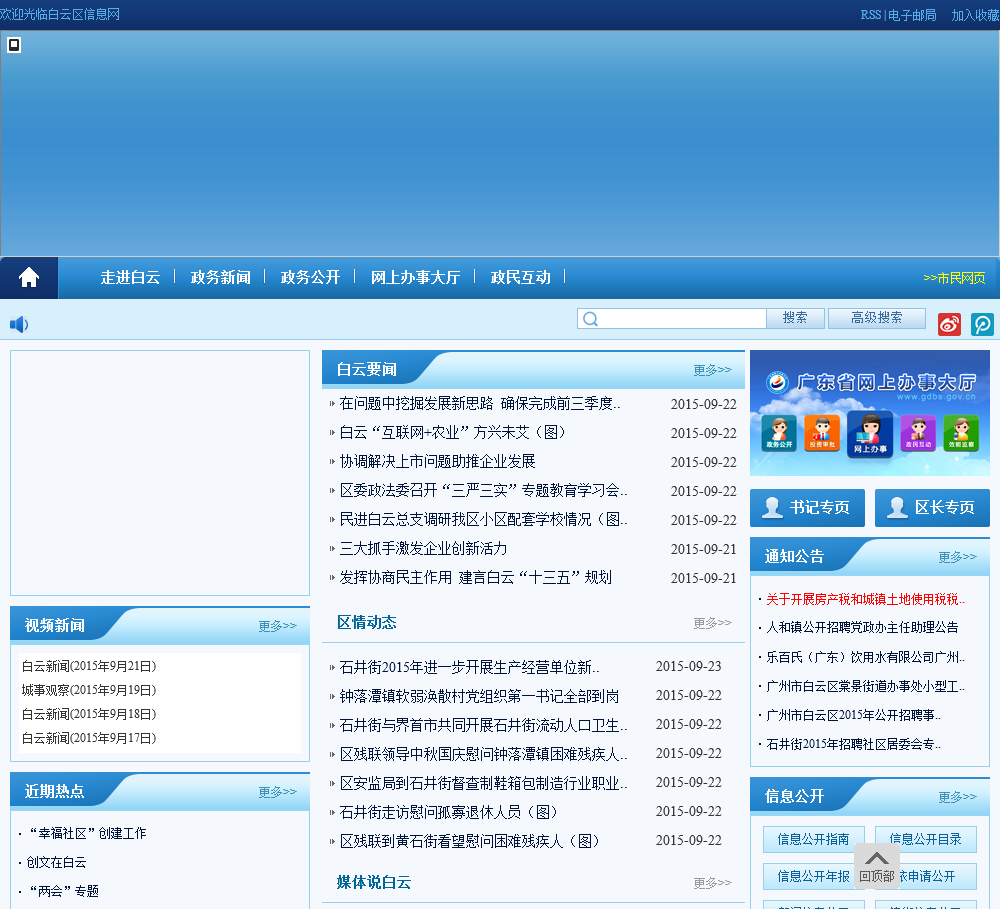The height and width of the screenshot is (909, 1000).
Task: Open video 白云新闻(2015年9月18日)
Action: click(x=89, y=714)
